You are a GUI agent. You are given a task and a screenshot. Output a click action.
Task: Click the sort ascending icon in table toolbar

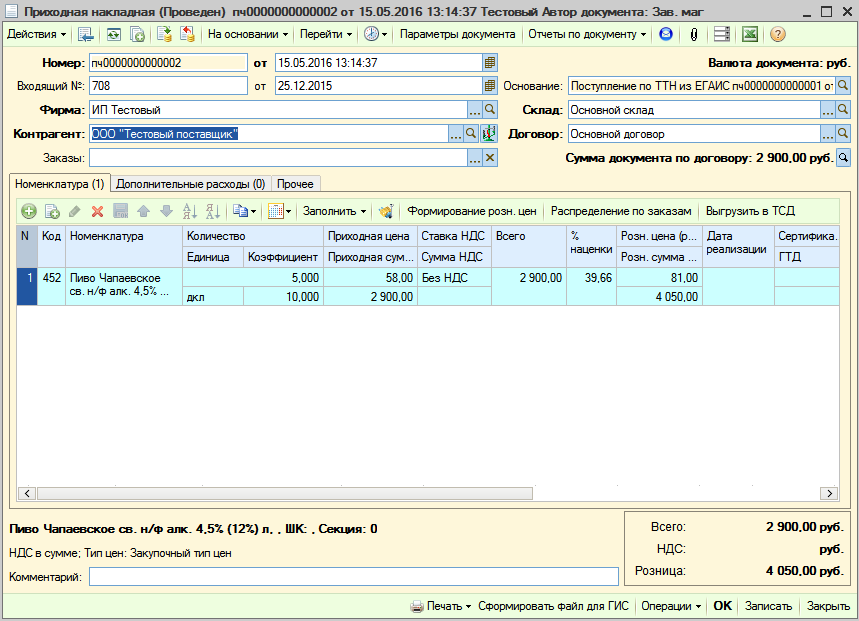point(189,212)
